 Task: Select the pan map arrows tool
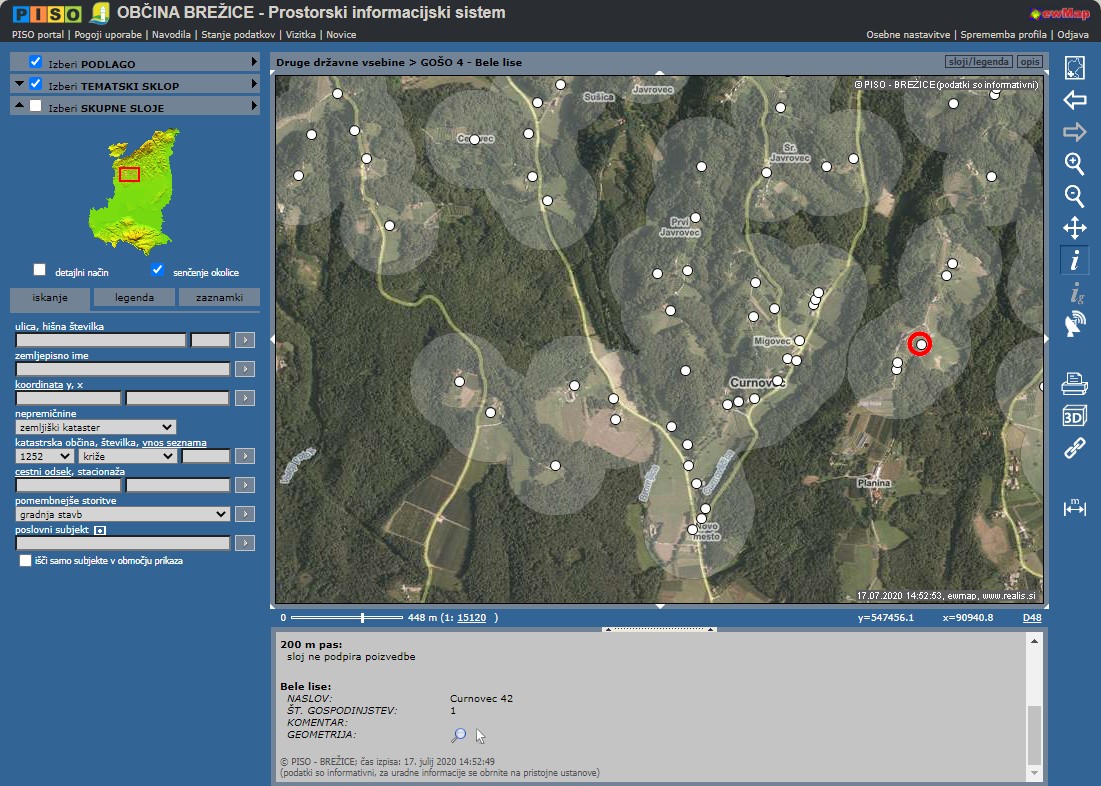click(x=1074, y=228)
